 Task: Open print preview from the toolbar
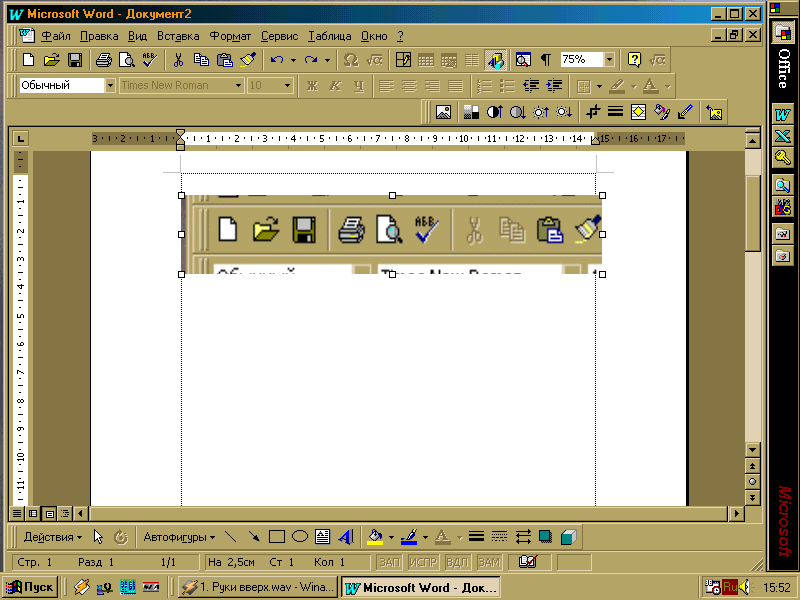coord(127,60)
